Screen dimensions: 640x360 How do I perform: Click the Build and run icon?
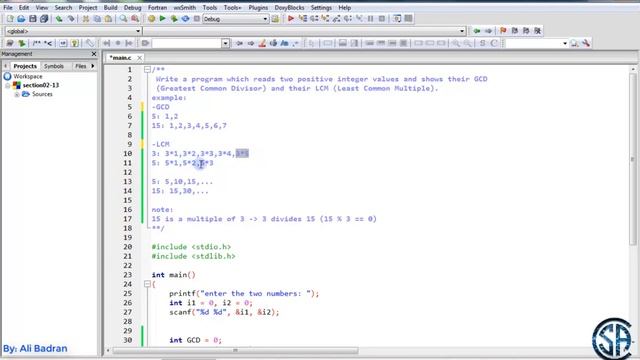174,19
